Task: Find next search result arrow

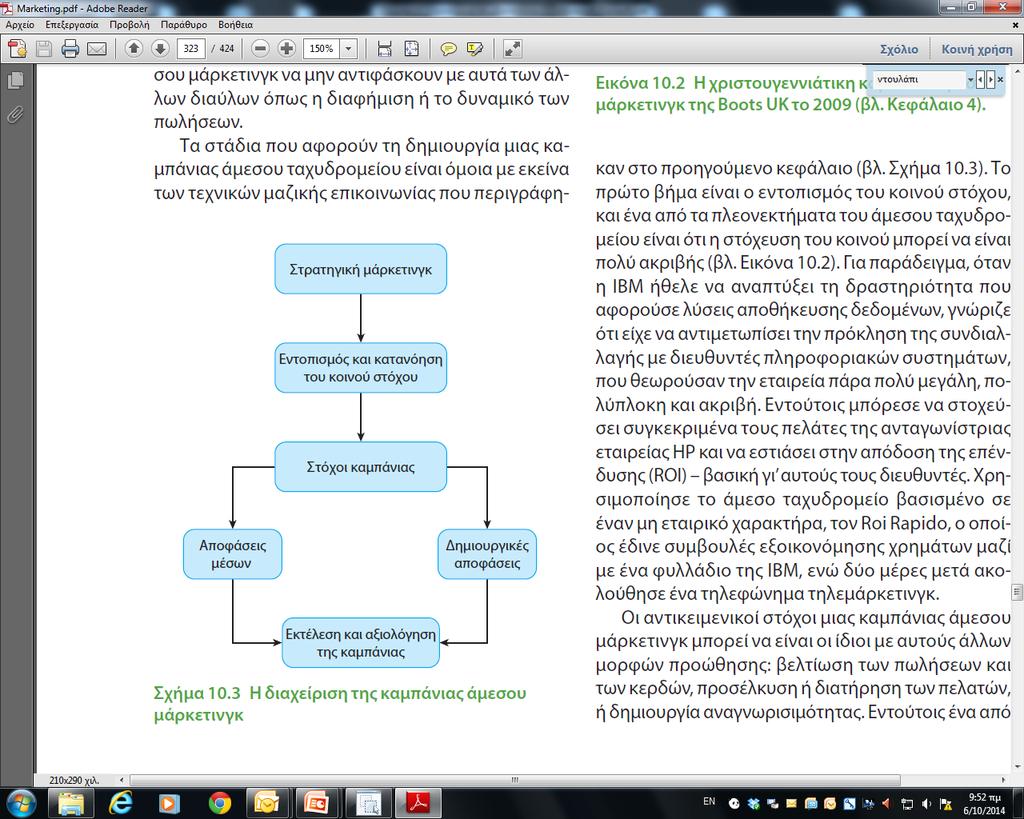Action: pyautogui.click(x=991, y=80)
